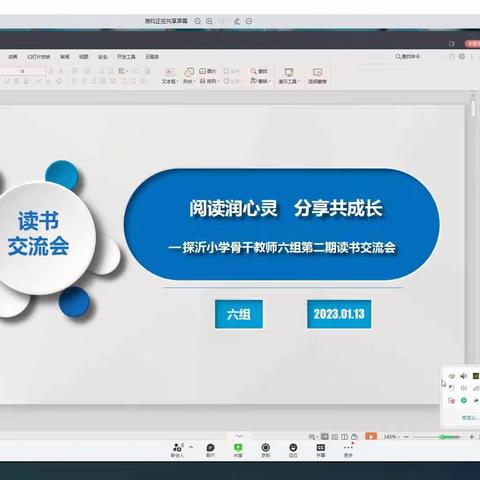Open the shapes (形状) gallery
480x480 pixels.
click(x=189, y=76)
